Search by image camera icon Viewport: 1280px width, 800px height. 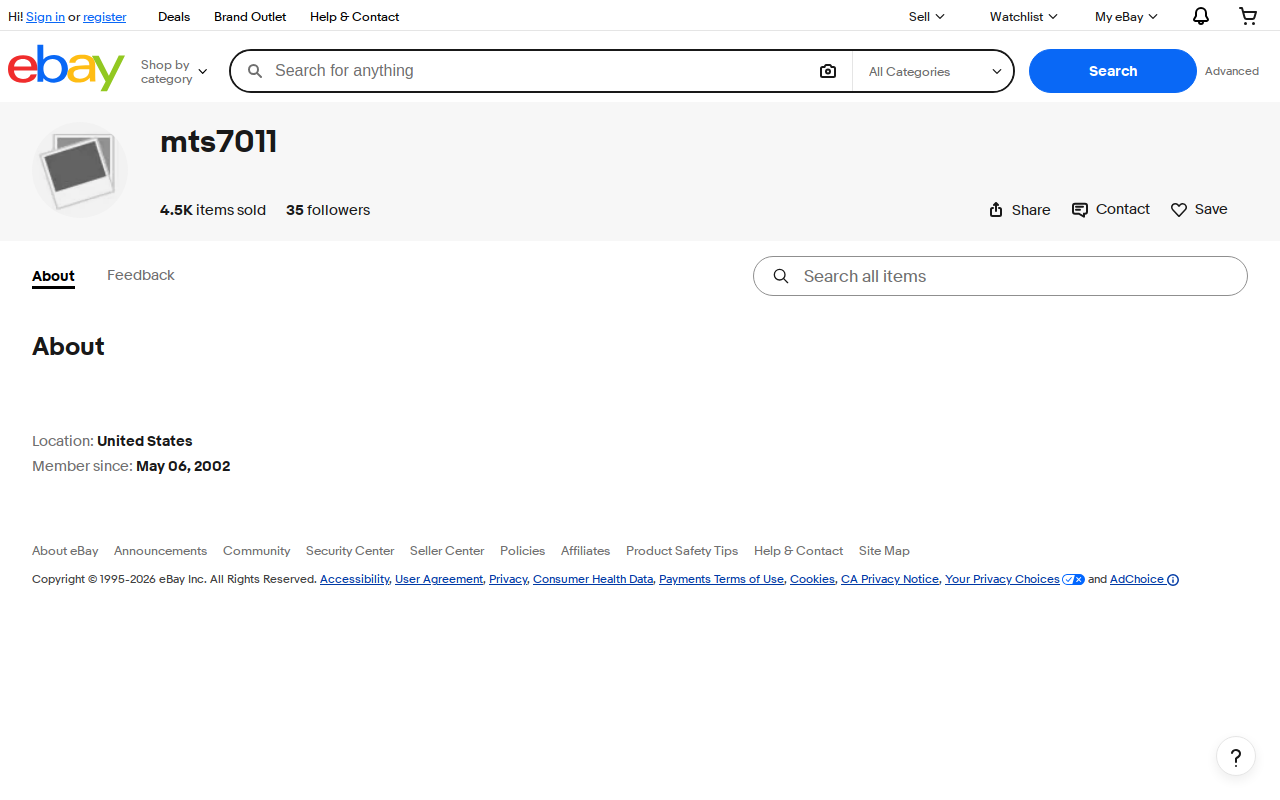[x=828, y=71]
